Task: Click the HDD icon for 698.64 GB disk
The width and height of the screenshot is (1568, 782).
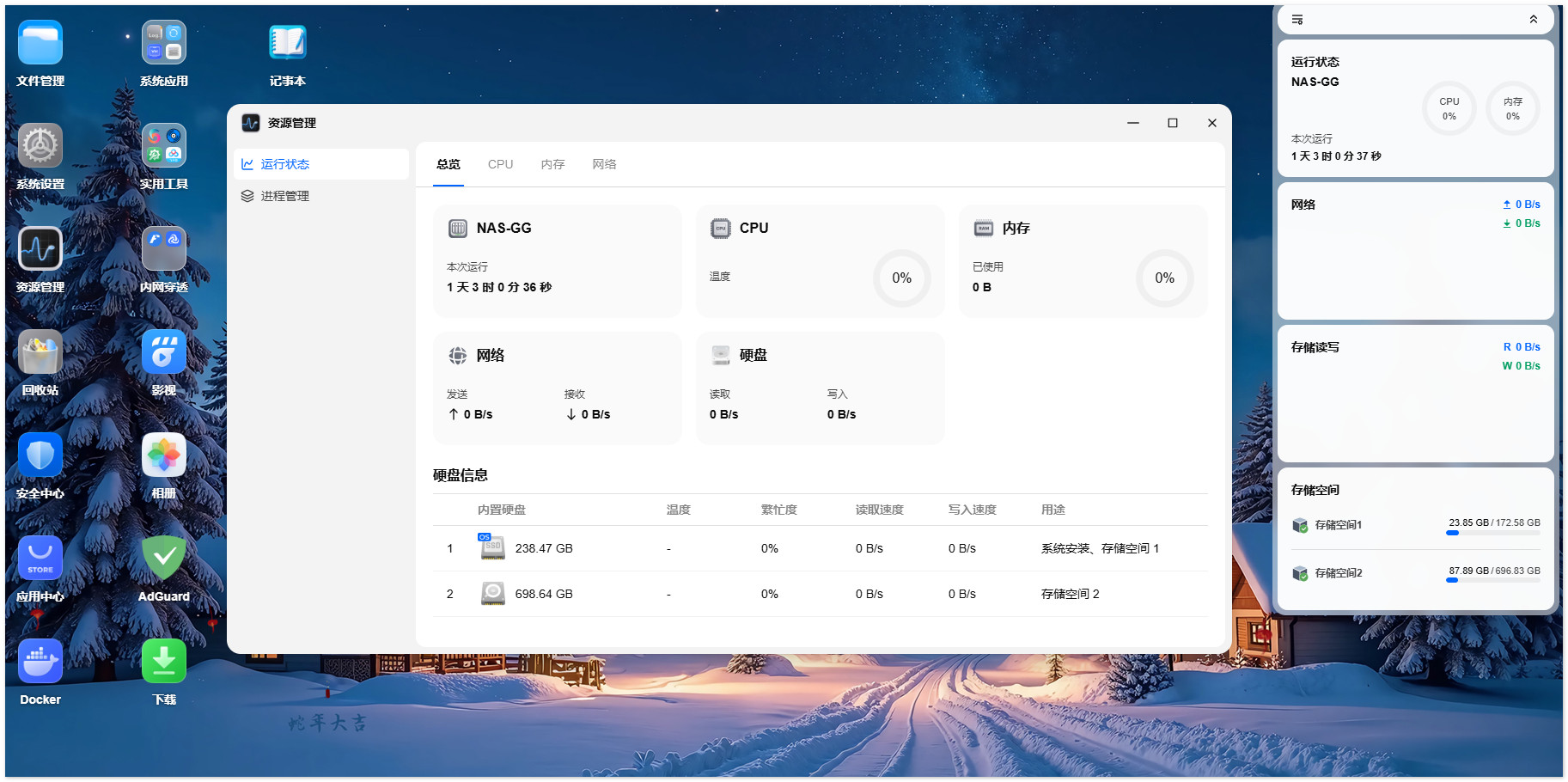Action: (493, 594)
